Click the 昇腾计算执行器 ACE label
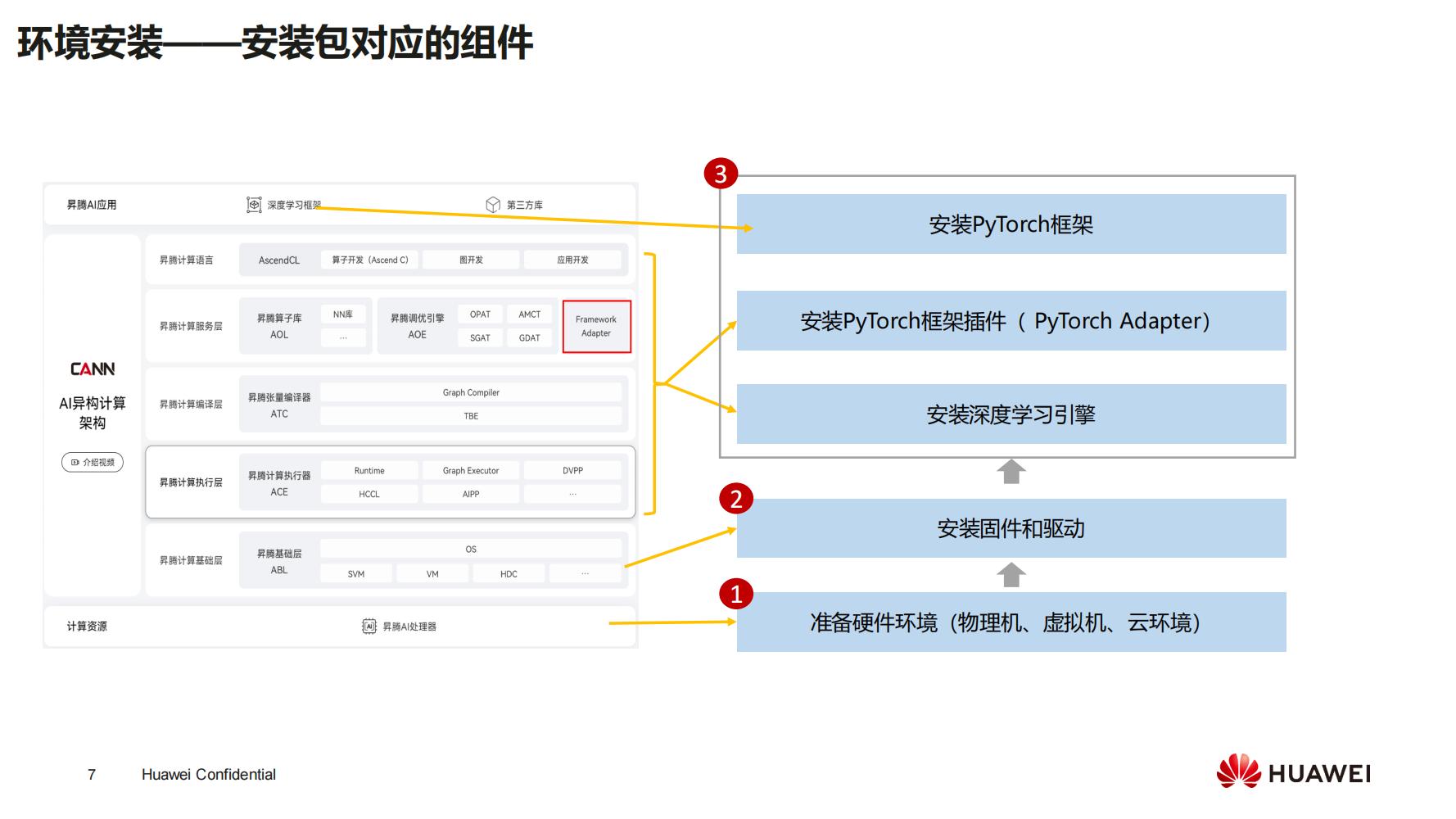Image resolution: width=1456 pixels, height=819 pixels. (279, 483)
